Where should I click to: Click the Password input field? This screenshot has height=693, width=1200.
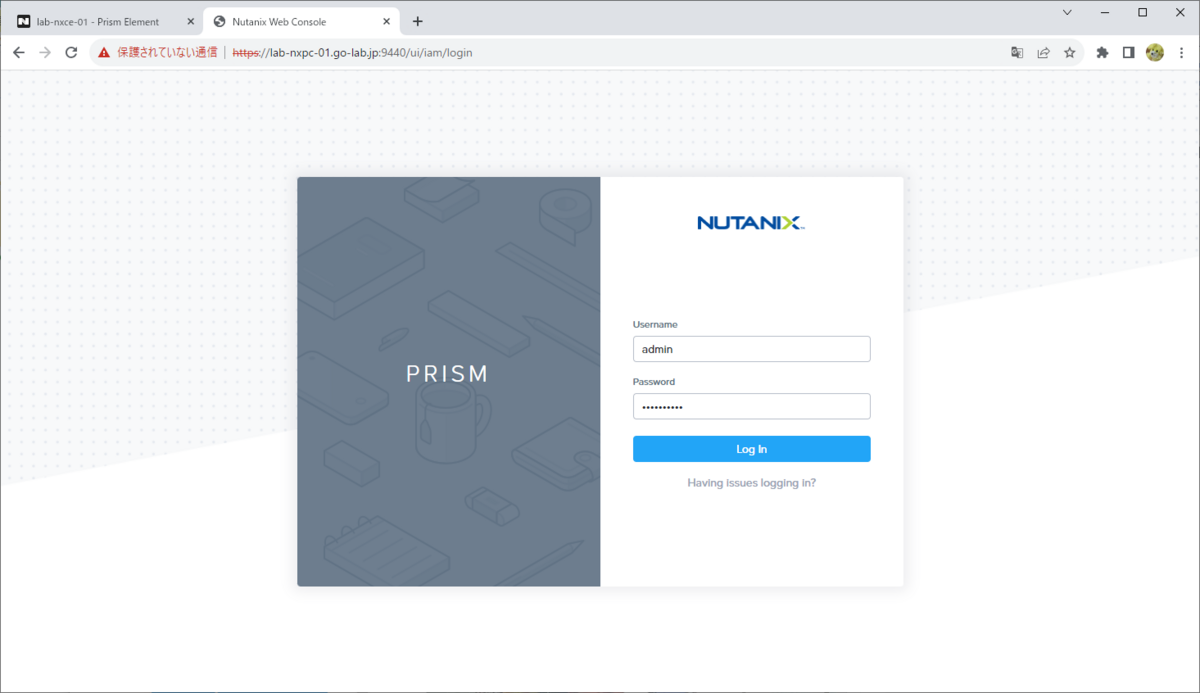751,406
